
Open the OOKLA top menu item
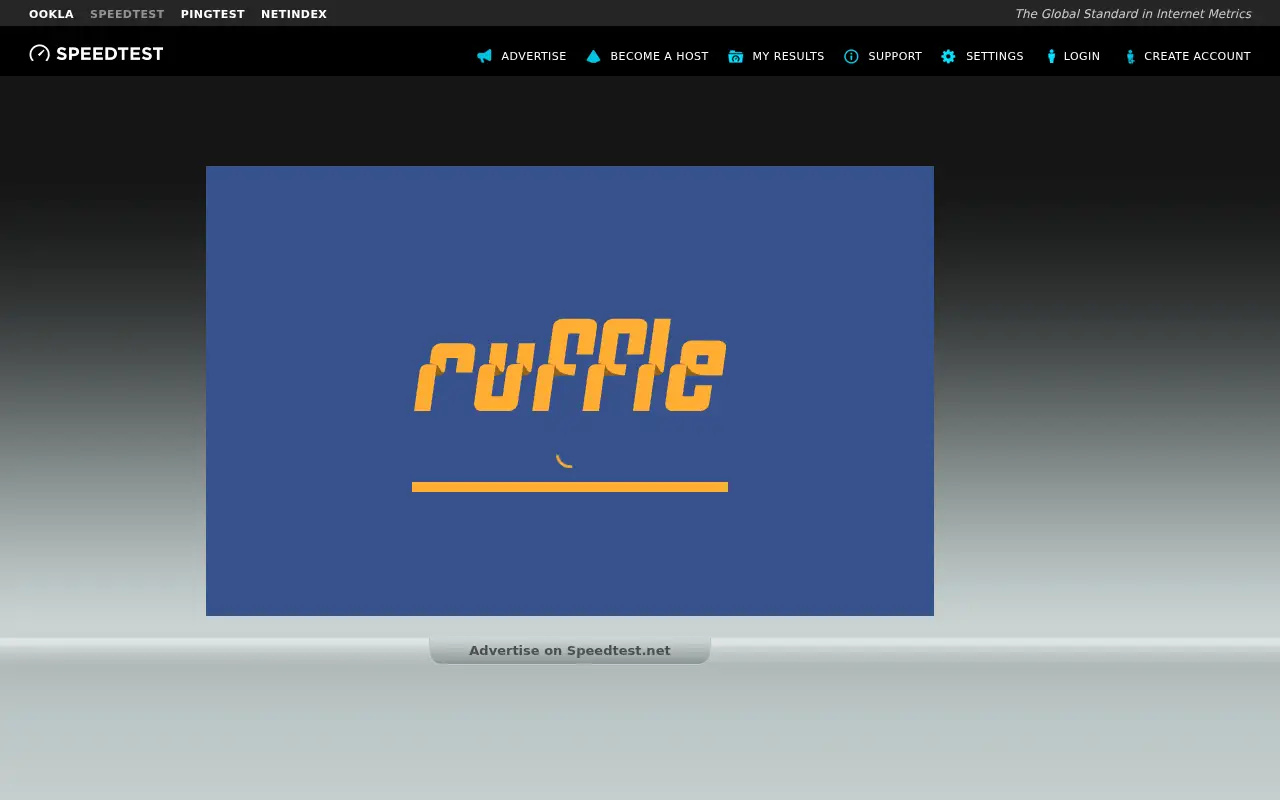pyautogui.click(x=51, y=14)
